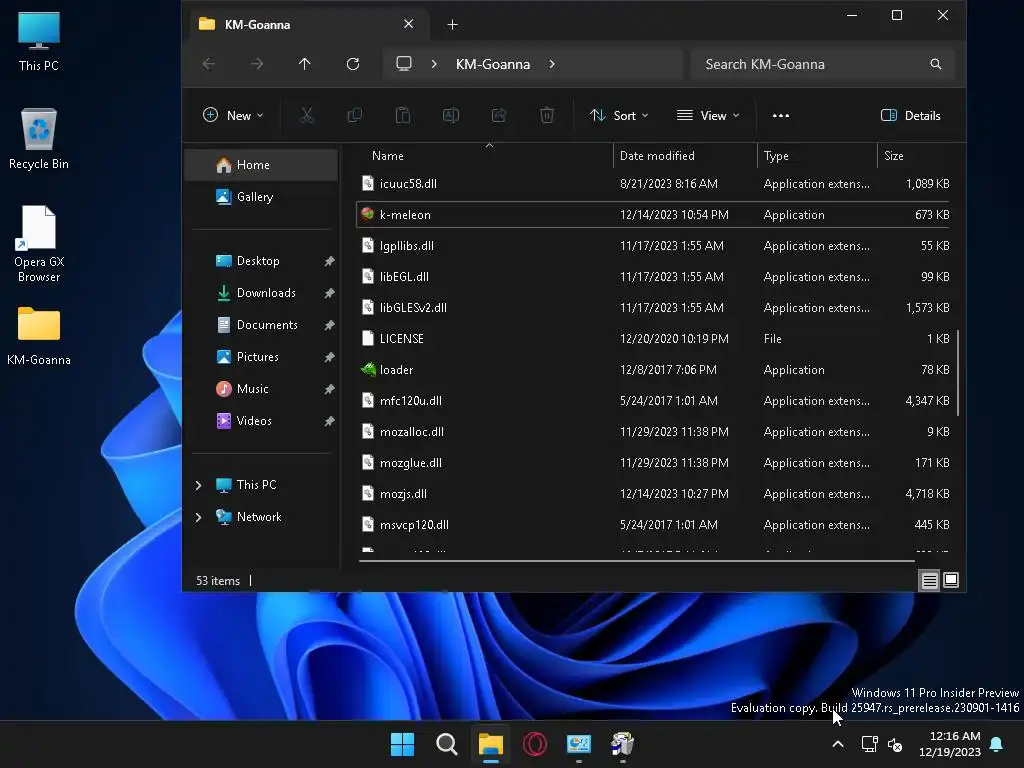1024x768 pixels.
Task: Click the computer icon in address bar
Action: pos(404,64)
